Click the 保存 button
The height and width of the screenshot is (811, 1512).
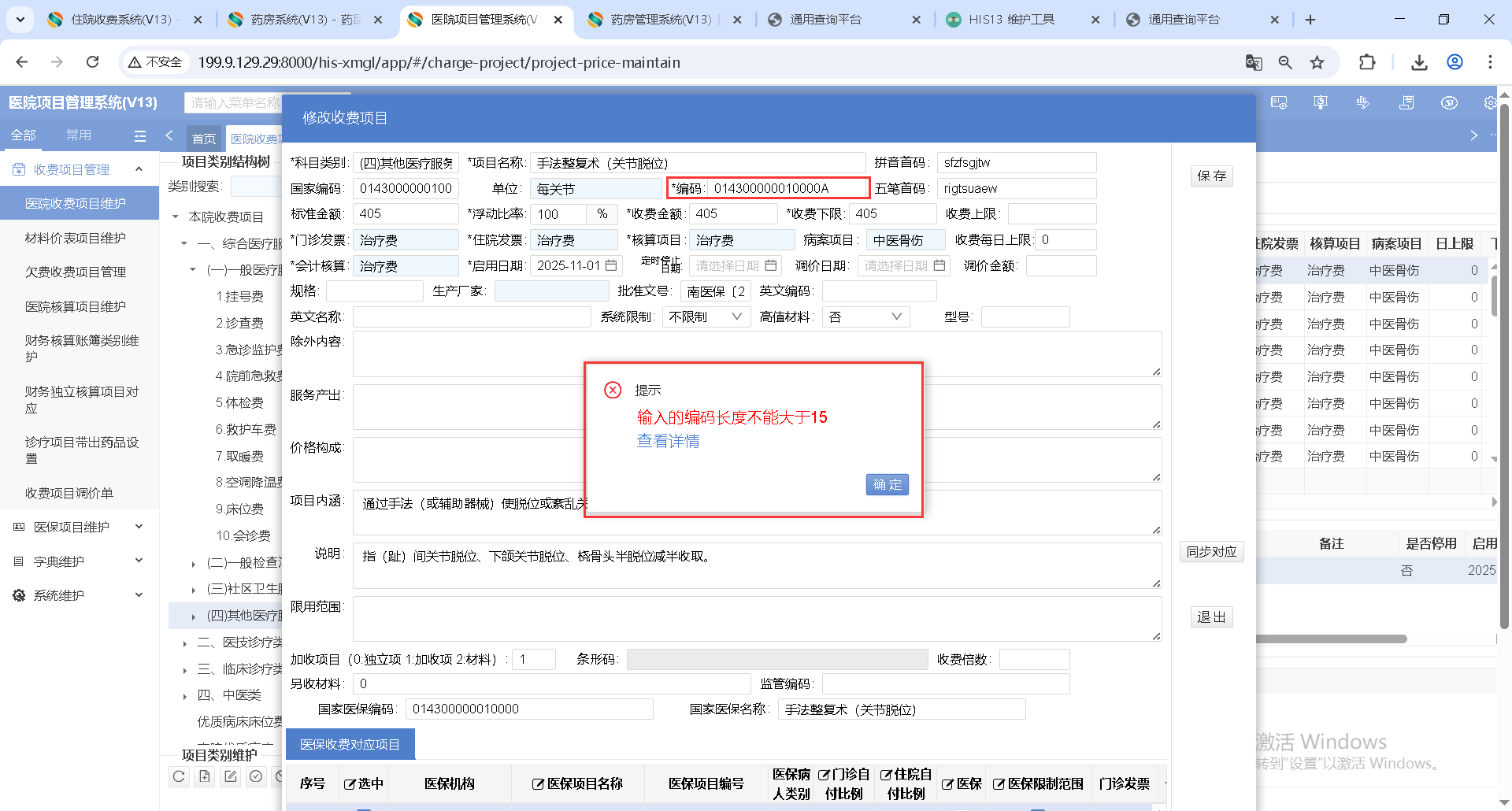1212,176
